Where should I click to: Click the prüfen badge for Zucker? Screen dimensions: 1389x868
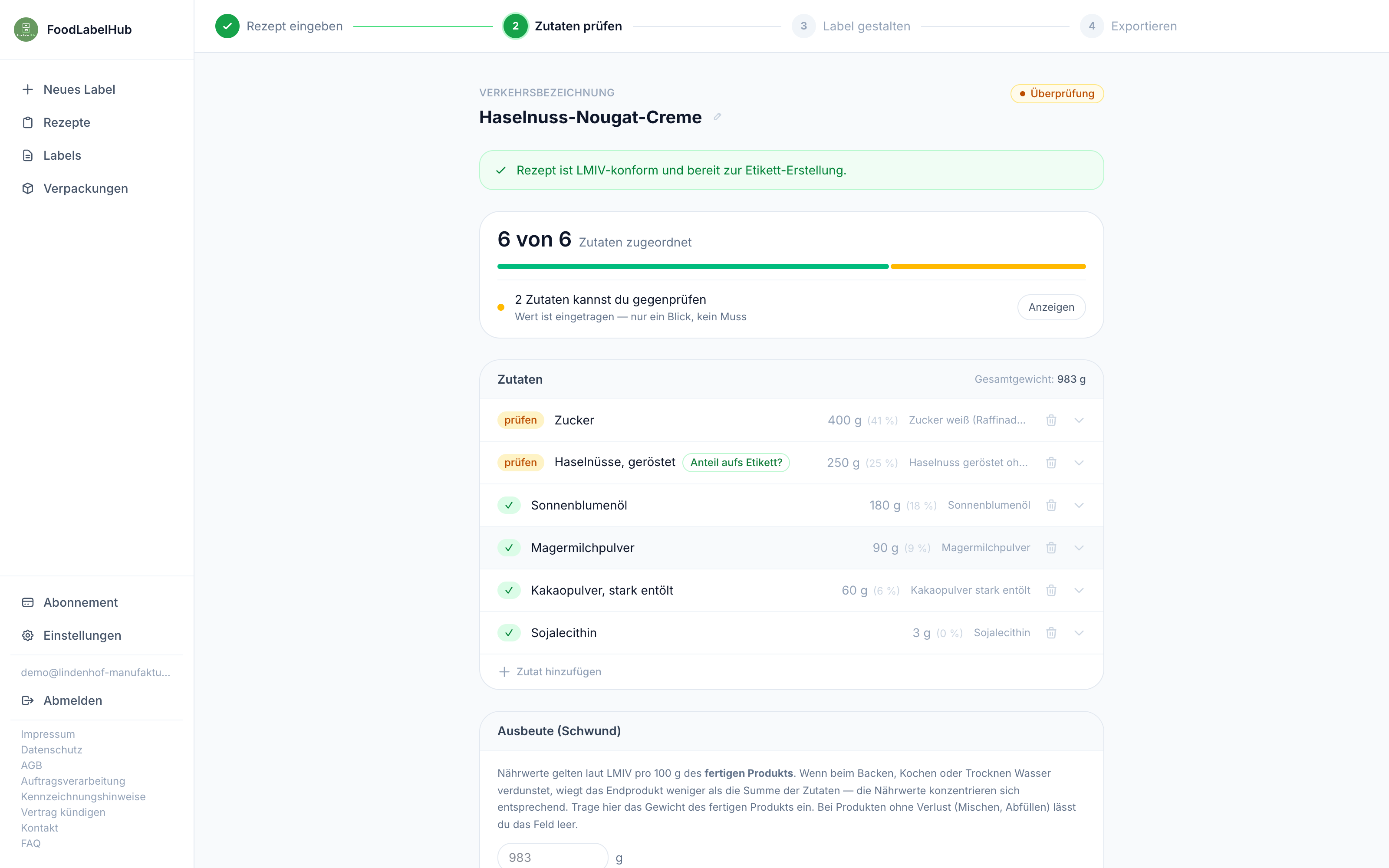click(520, 420)
